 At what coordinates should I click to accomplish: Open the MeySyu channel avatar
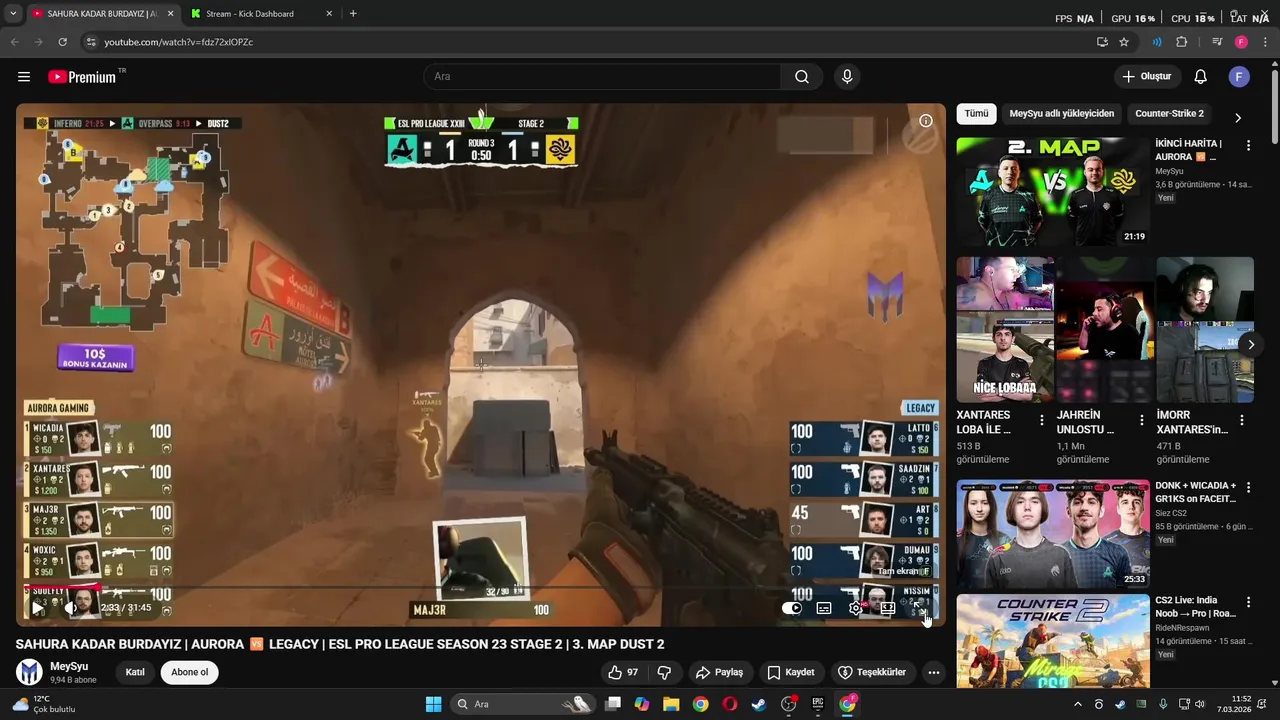click(29, 672)
